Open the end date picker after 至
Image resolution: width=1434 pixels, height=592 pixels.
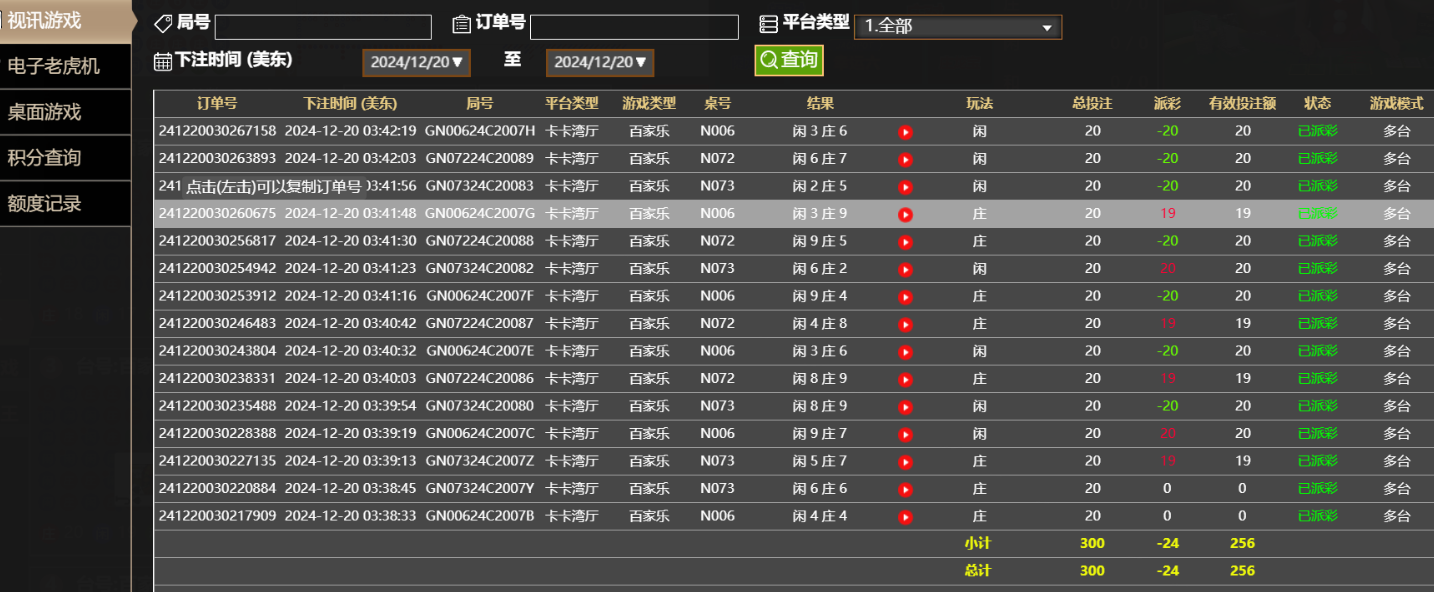(599, 61)
